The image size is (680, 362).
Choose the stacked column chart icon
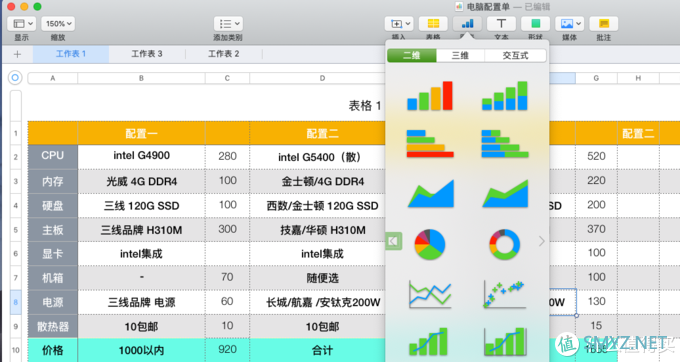(x=505, y=96)
